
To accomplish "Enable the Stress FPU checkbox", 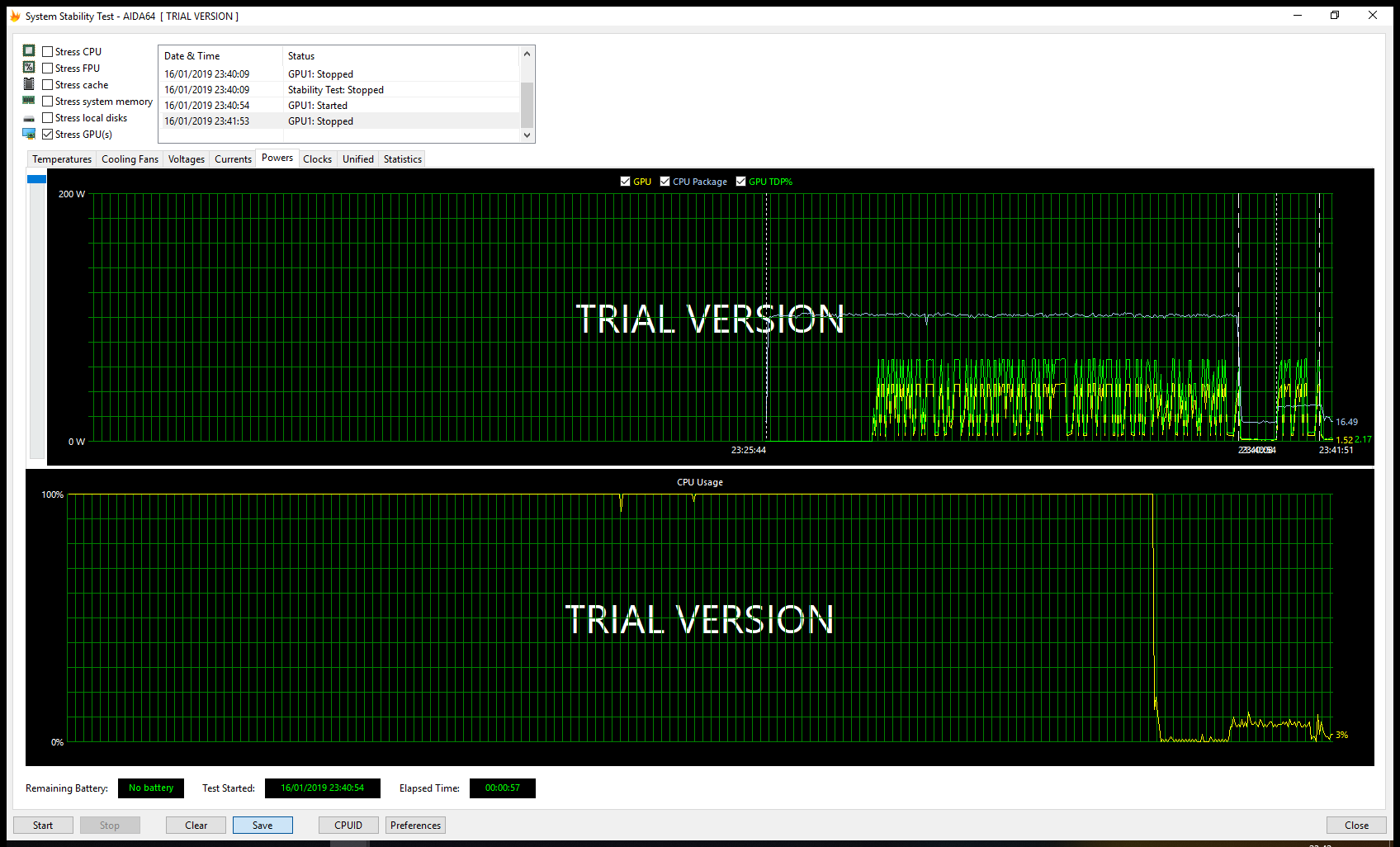I will 47,68.
